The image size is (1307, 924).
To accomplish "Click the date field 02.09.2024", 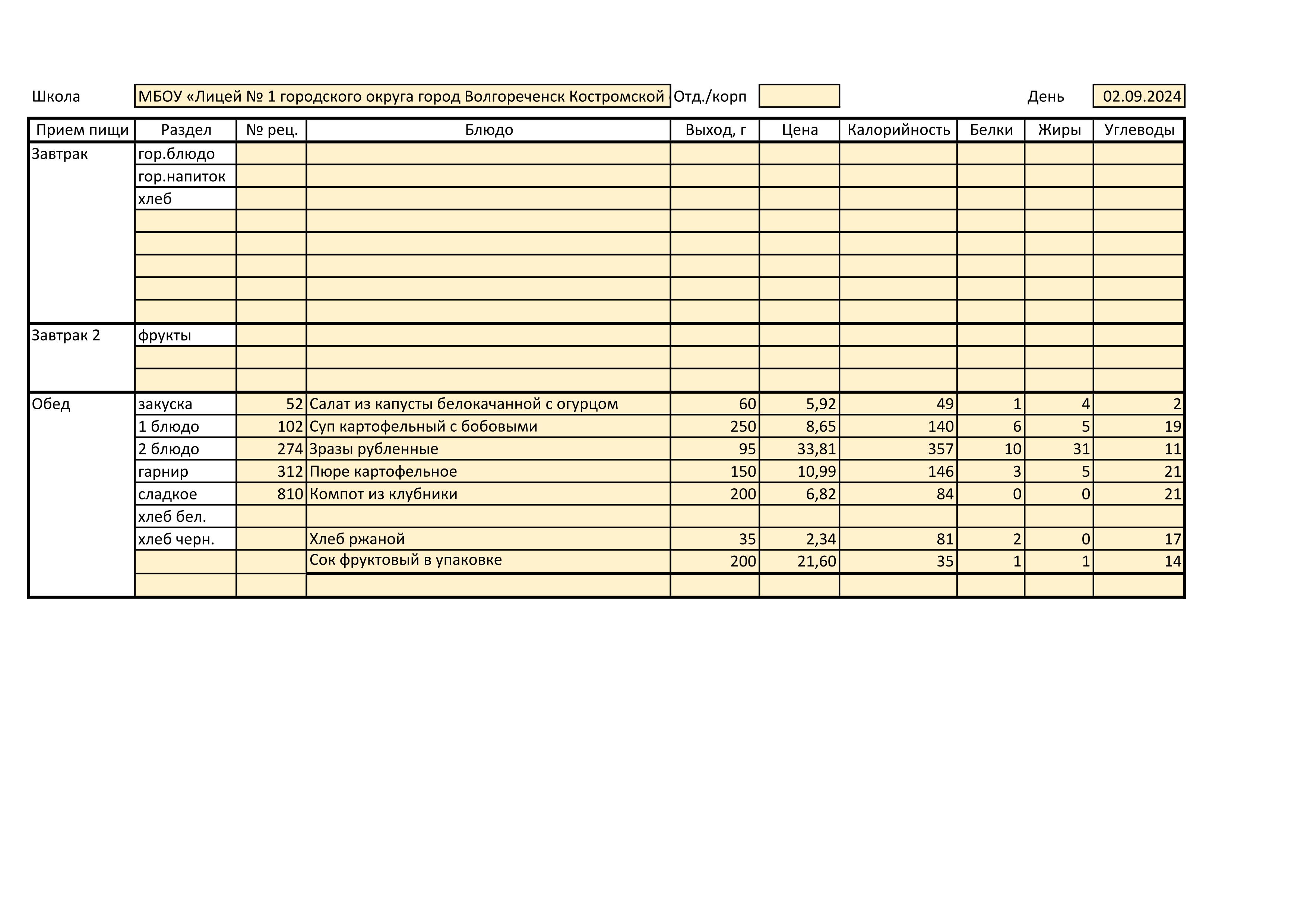I will (1139, 96).
